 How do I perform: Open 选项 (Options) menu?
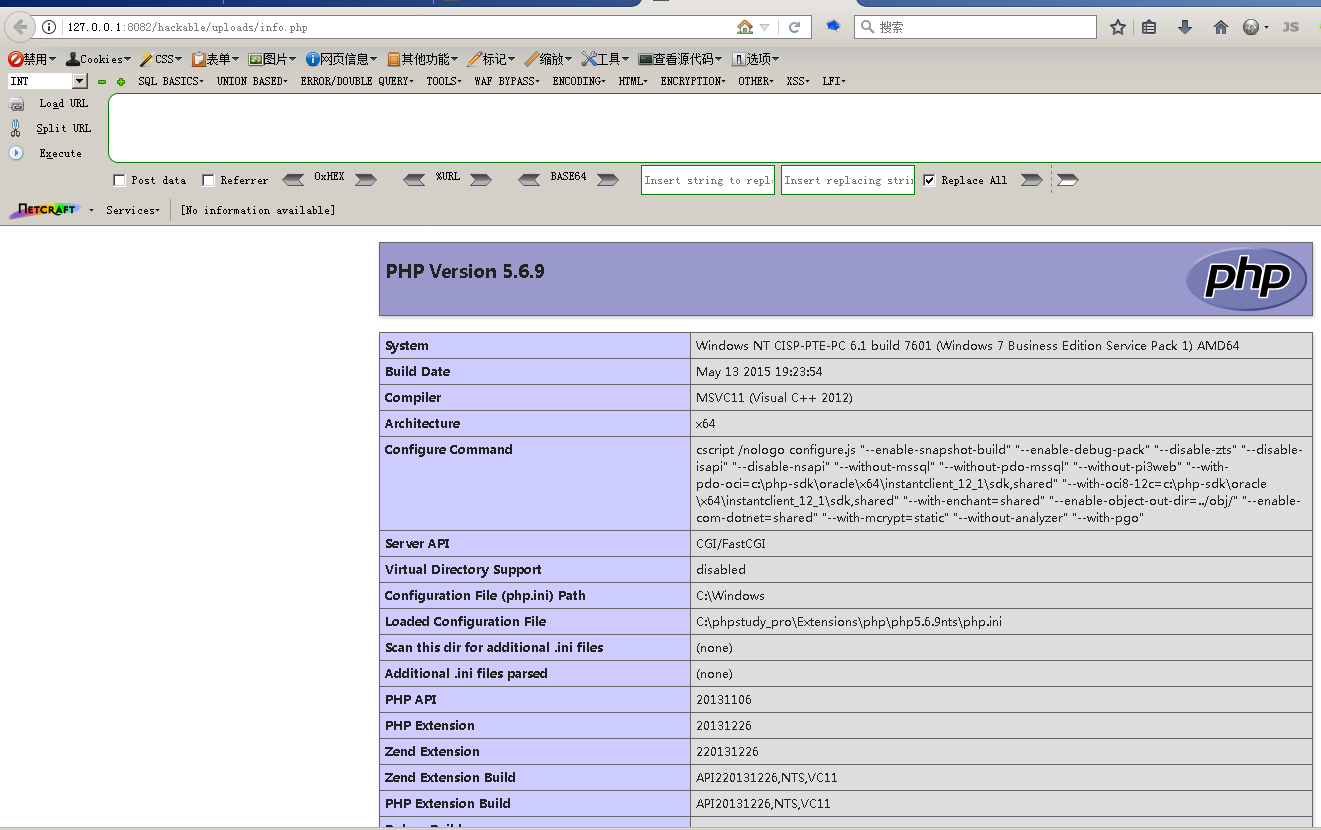[x=755, y=59]
